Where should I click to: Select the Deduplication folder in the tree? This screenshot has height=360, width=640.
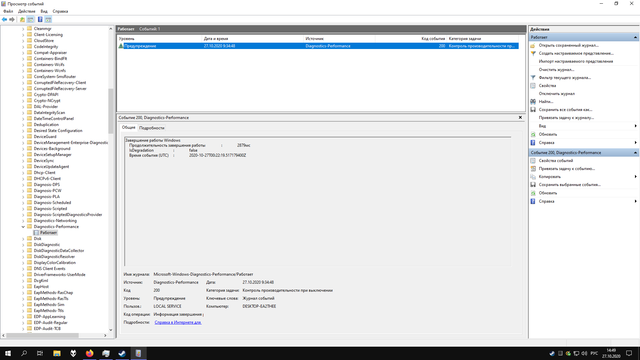[46, 125]
